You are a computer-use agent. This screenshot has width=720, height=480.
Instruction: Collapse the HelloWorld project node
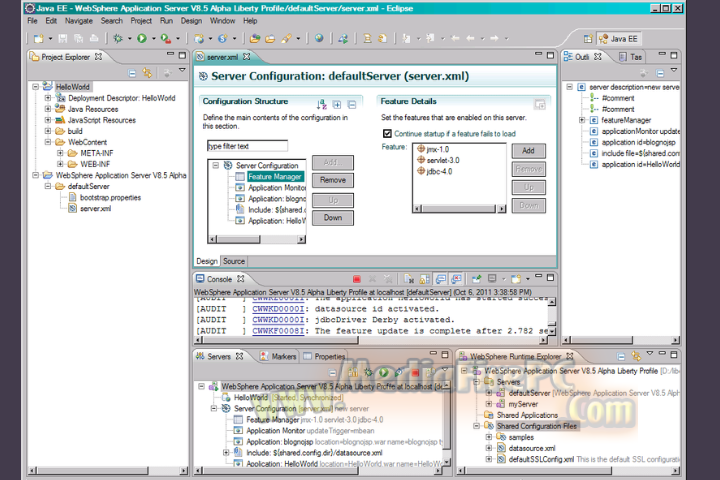click(x=35, y=87)
